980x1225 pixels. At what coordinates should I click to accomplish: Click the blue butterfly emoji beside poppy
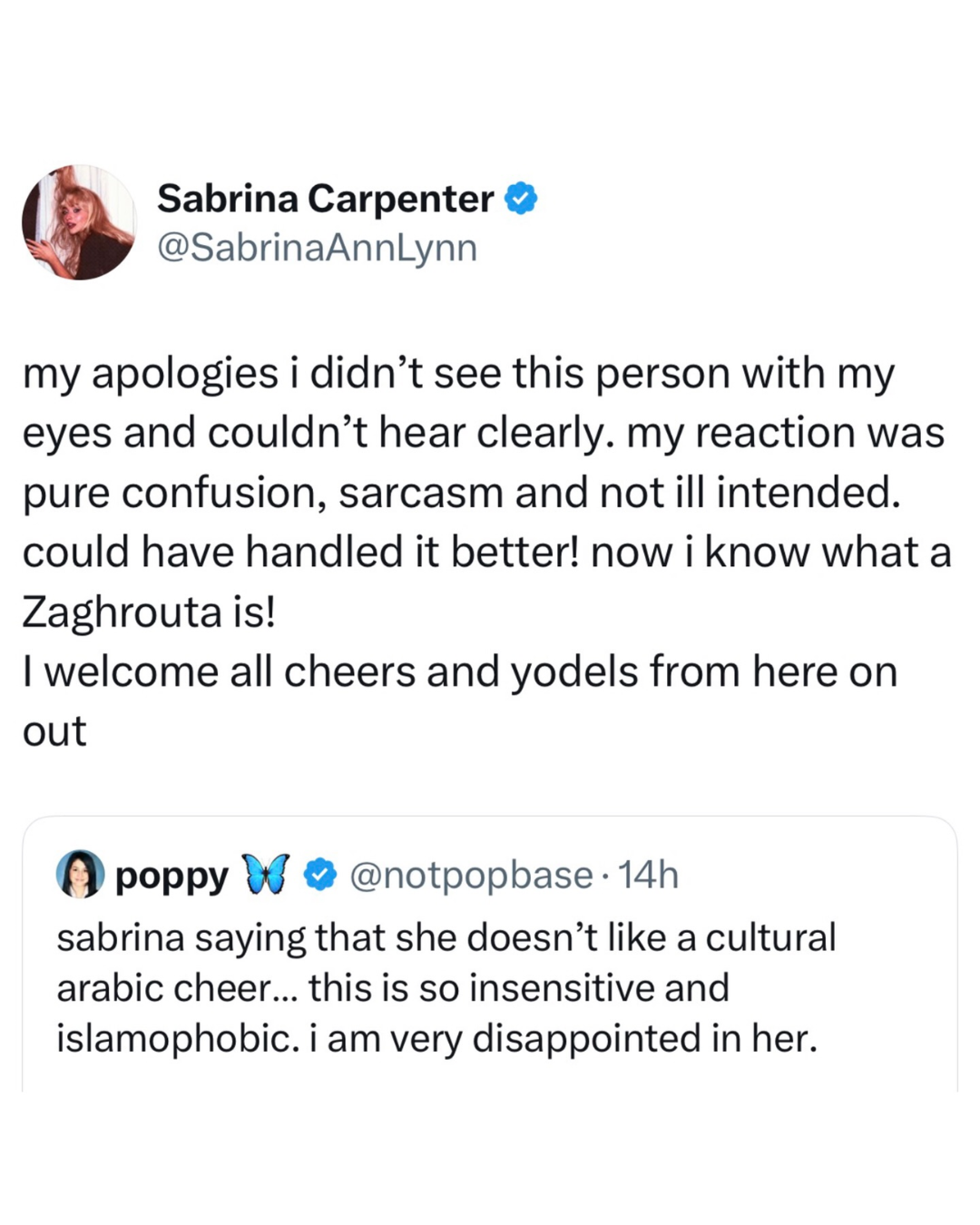click(x=265, y=875)
